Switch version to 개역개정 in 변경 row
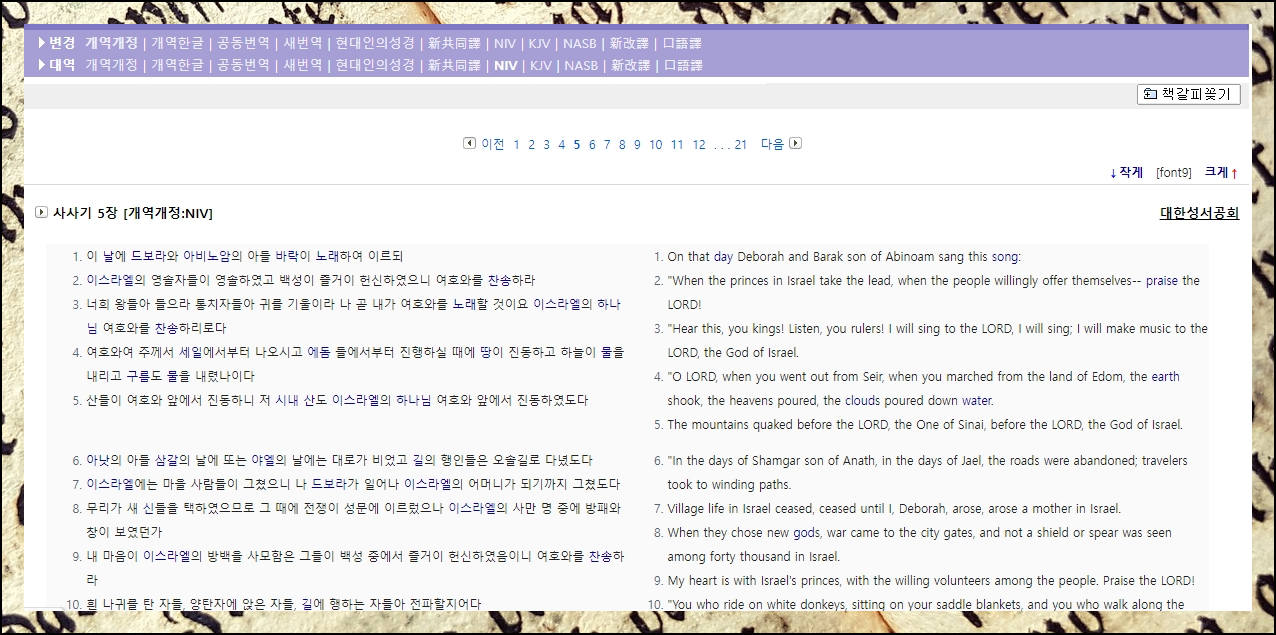The image size is (1276, 635). [111, 43]
